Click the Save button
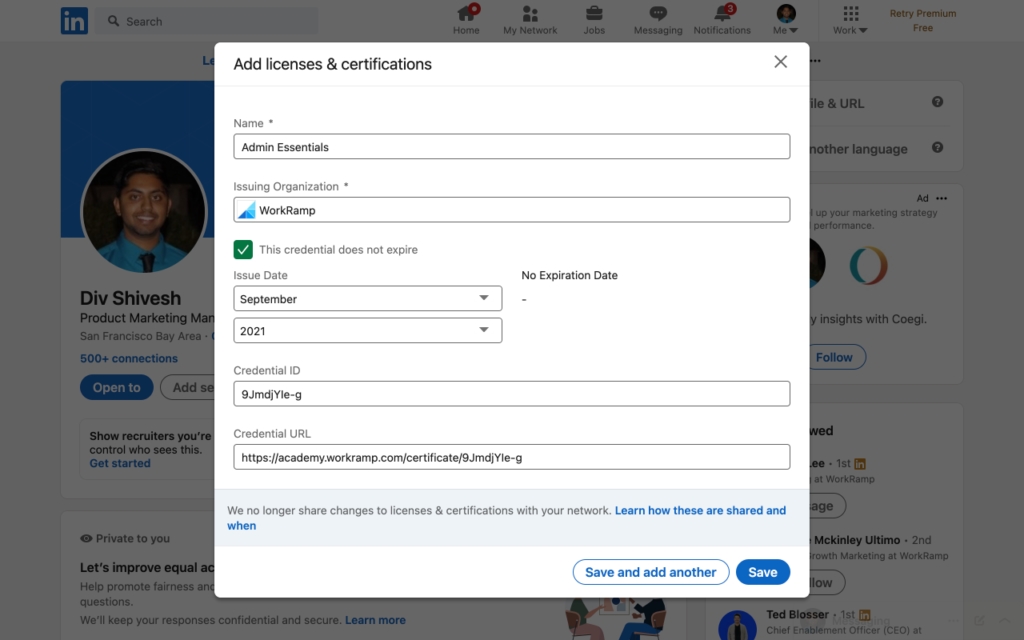This screenshot has width=1024, height=640. [763, 572]
